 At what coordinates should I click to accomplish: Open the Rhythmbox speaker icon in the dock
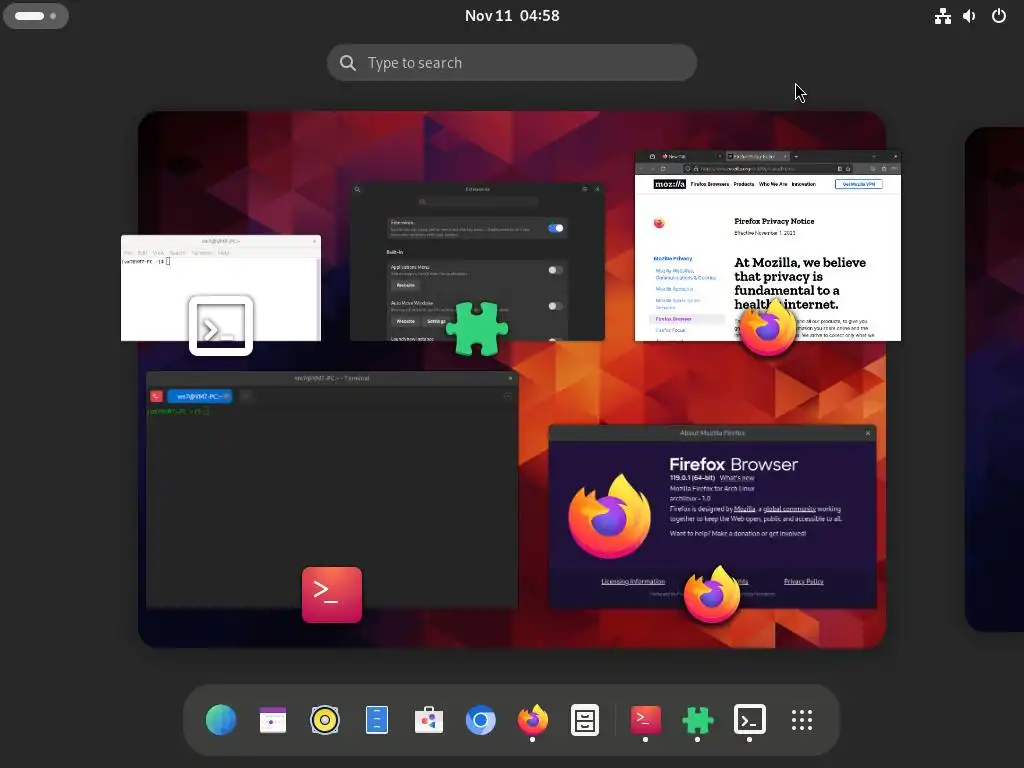[x=325, y=720]
